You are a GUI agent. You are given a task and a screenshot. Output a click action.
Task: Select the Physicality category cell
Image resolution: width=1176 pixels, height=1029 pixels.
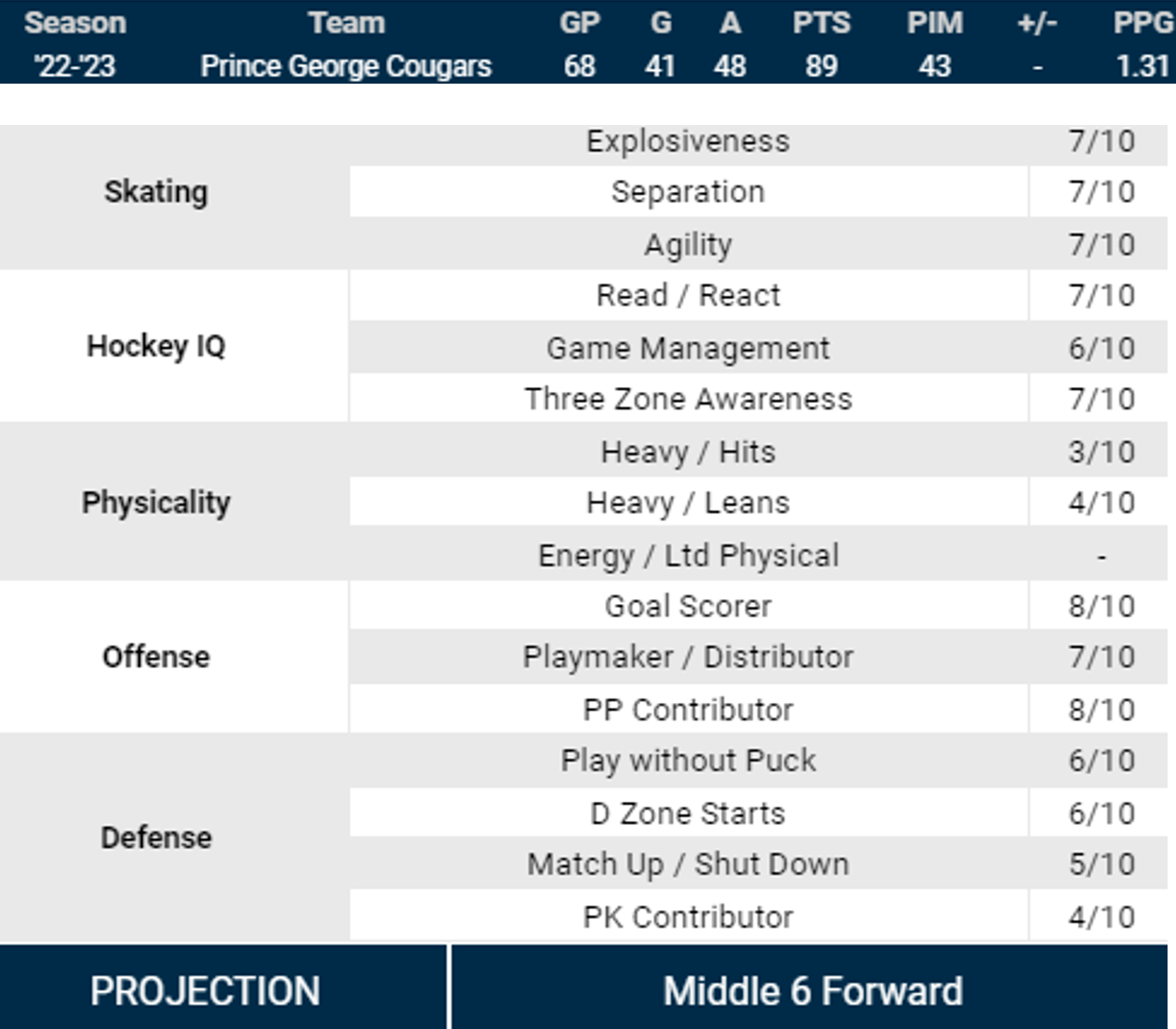[156, 503]
